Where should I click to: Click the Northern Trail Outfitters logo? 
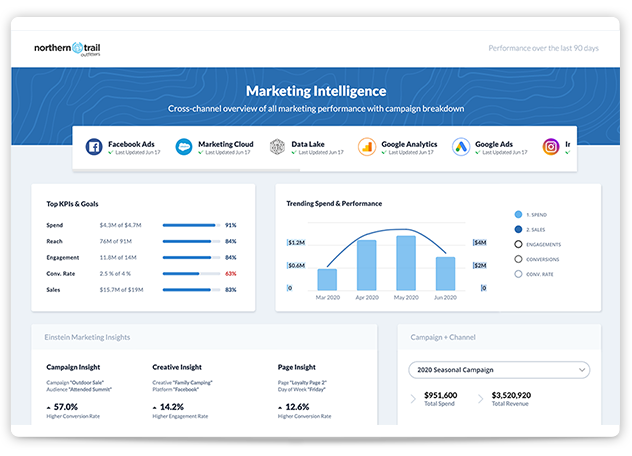[x=67, y=49]
